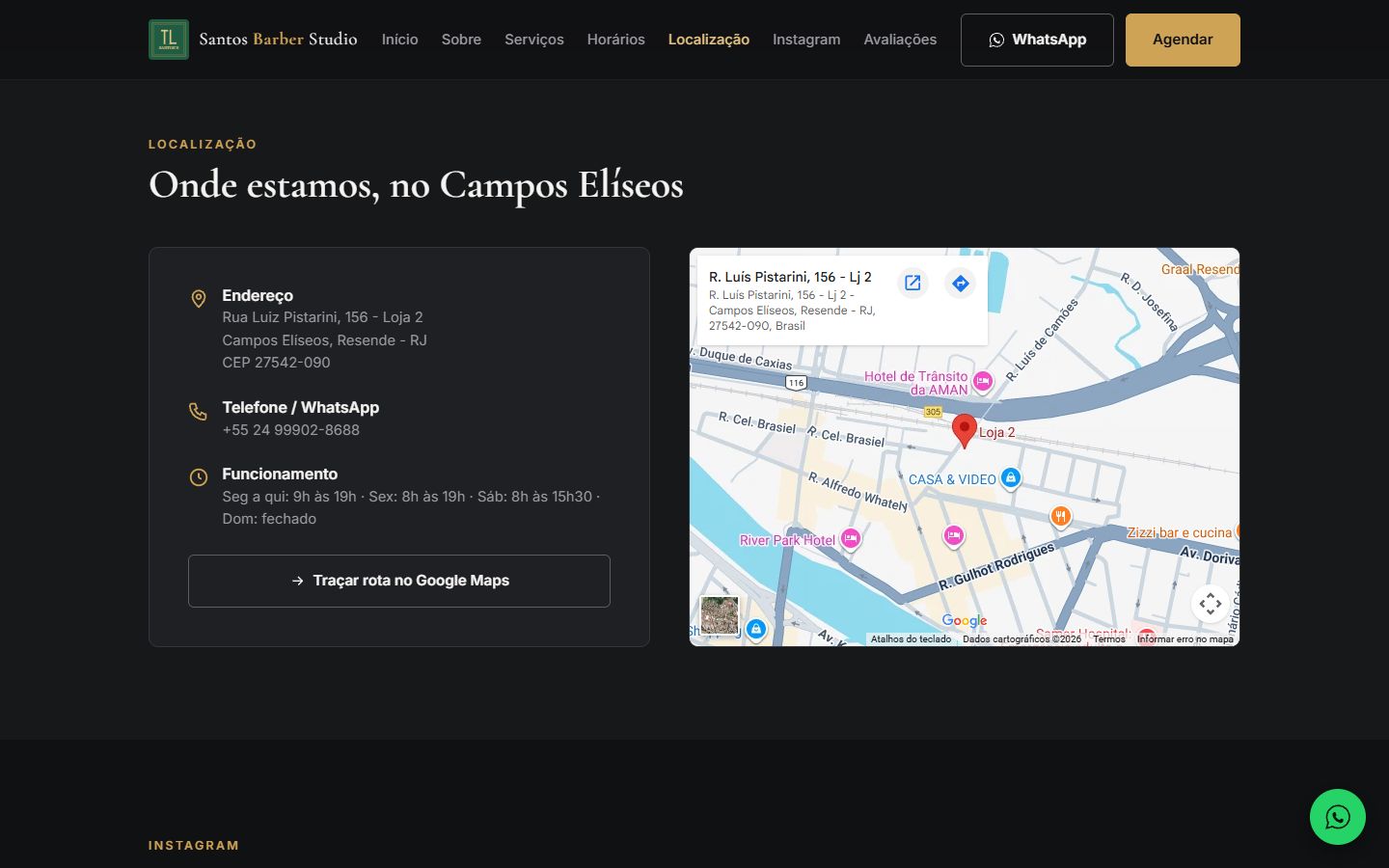Click the Google logo on the map

(x=965, y=621)
